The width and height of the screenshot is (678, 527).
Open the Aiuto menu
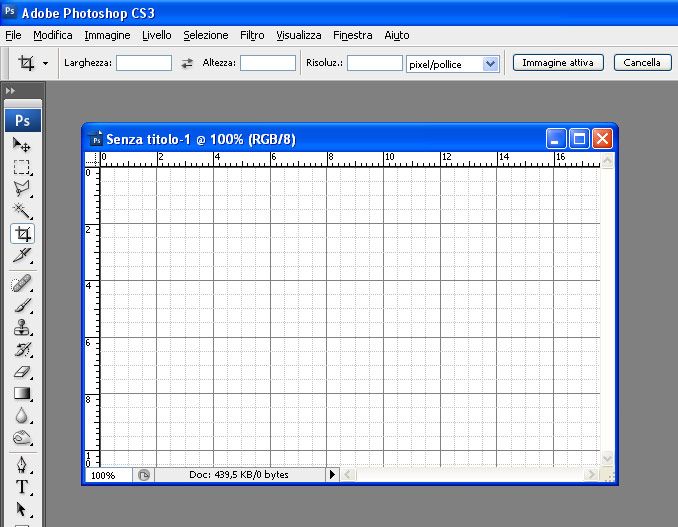point(397,35)
